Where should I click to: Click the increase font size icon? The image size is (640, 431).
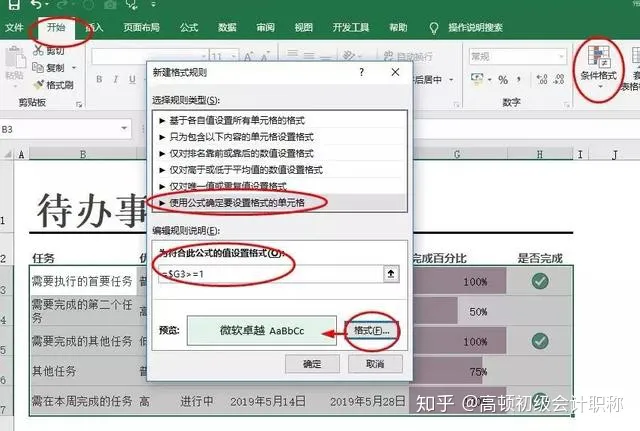pyautogui.click(x=249, y=56)
